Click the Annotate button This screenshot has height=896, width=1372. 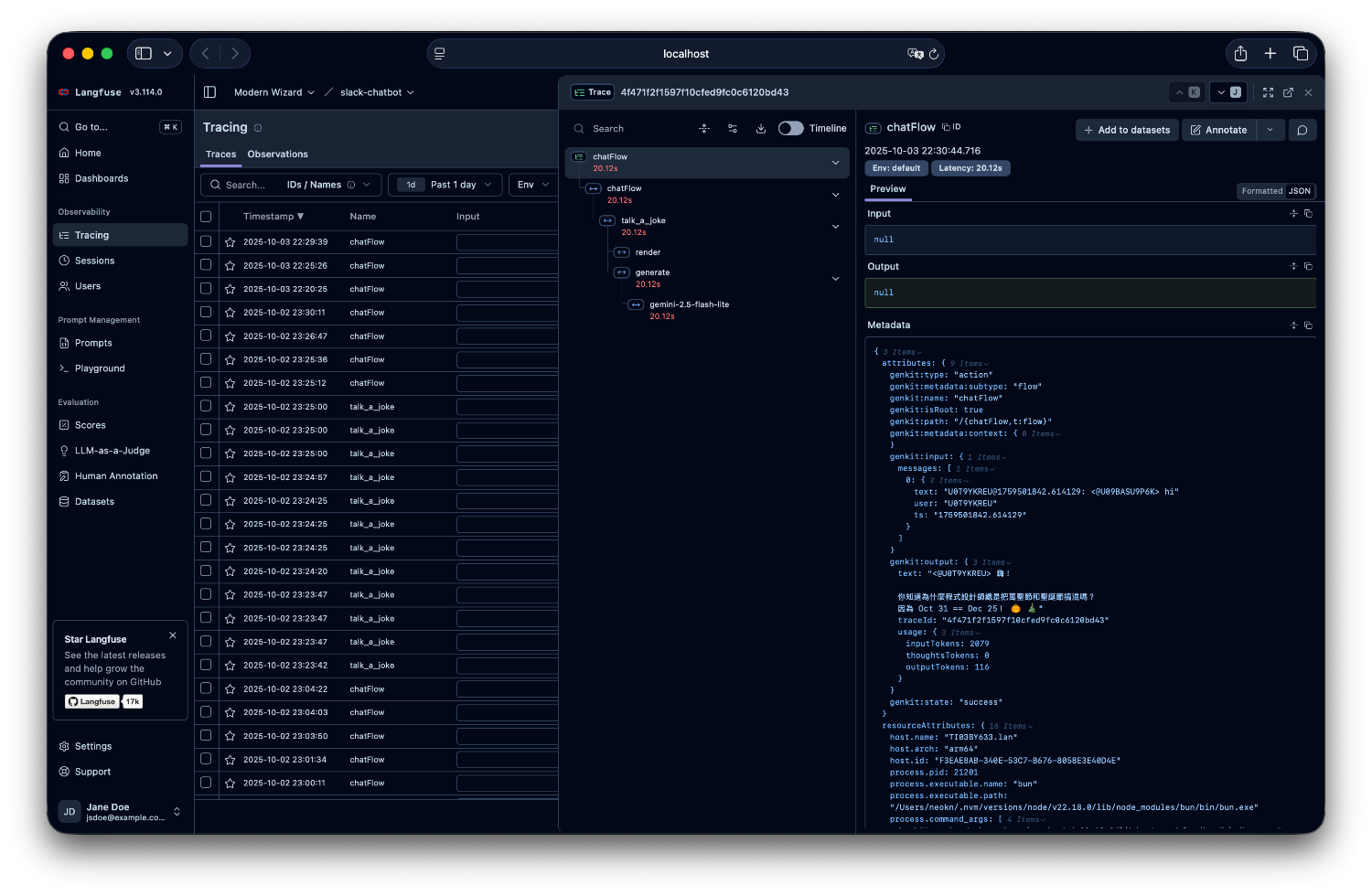click(1218, 130)
